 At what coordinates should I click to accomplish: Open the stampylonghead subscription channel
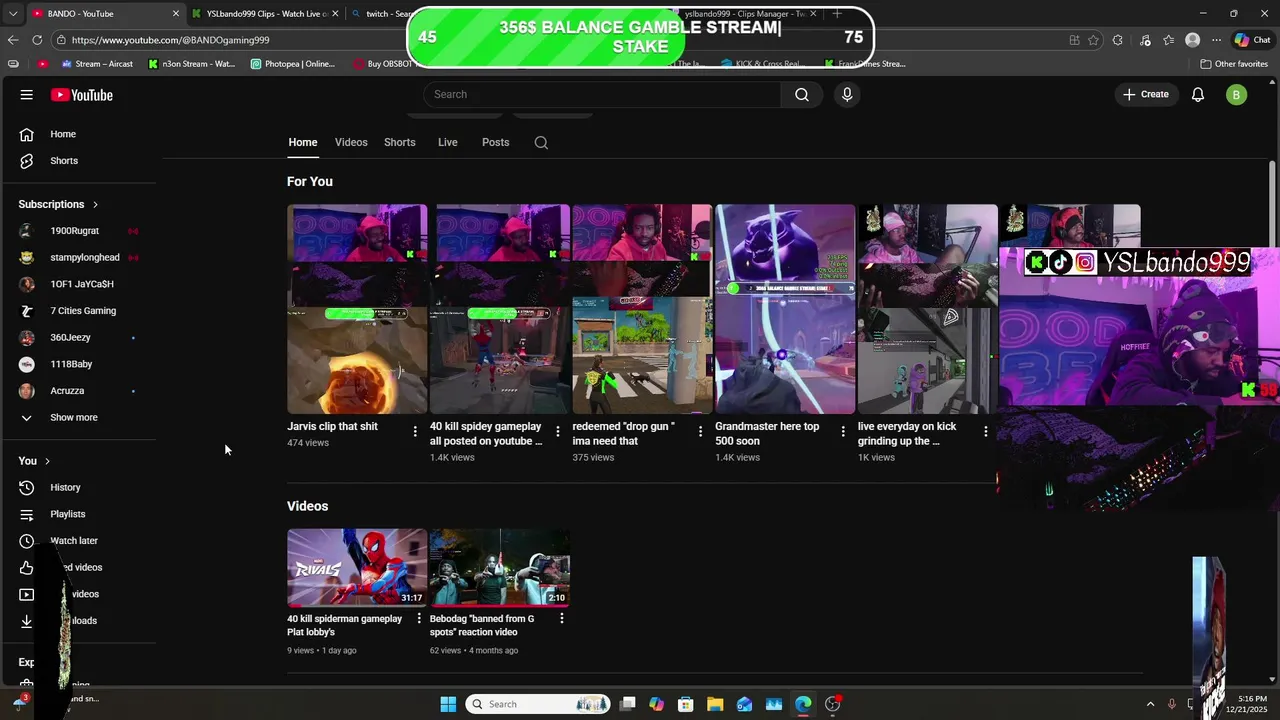tap(80, 258)
